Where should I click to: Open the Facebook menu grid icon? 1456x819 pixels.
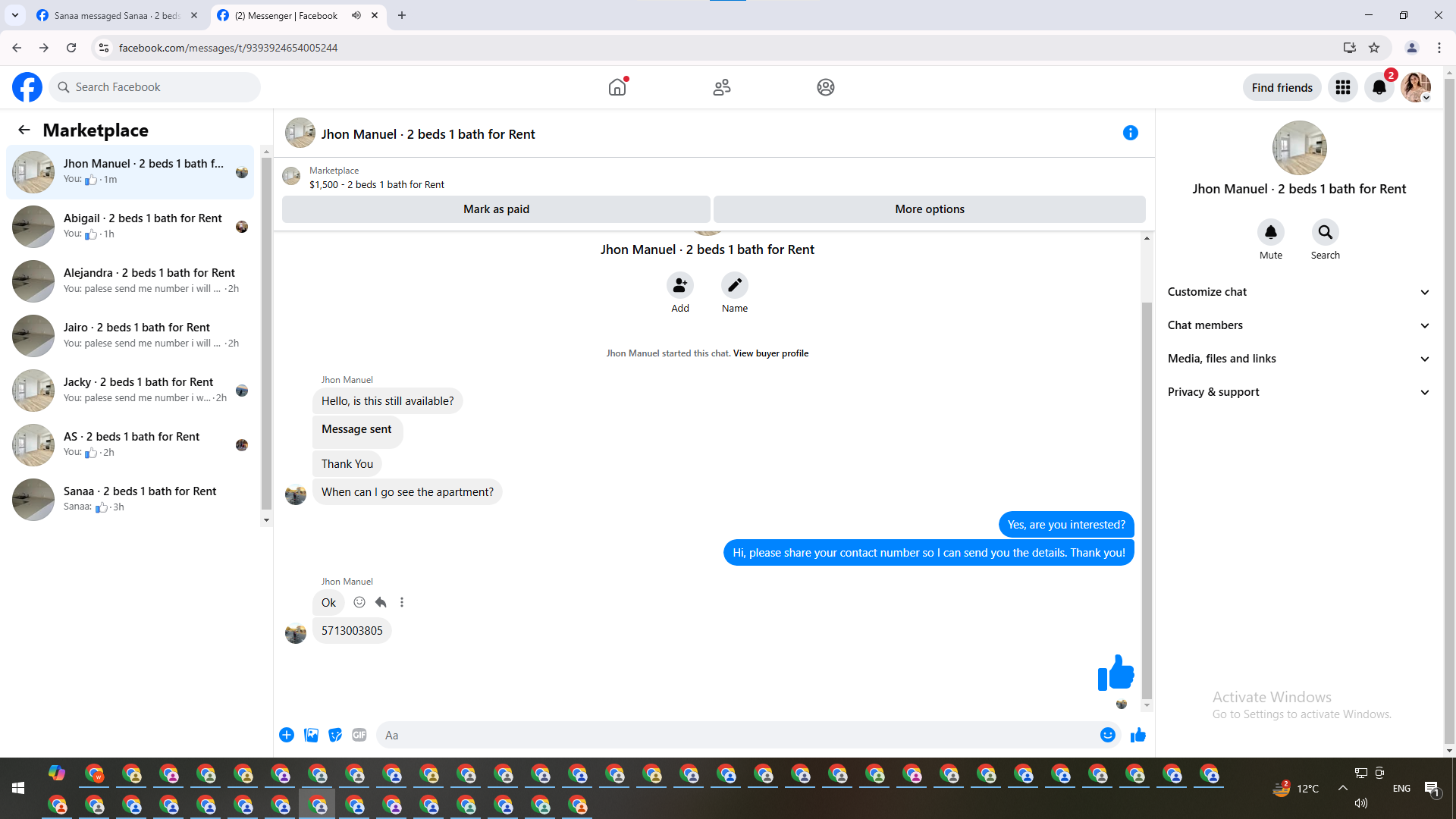(x=1343, y=87)
